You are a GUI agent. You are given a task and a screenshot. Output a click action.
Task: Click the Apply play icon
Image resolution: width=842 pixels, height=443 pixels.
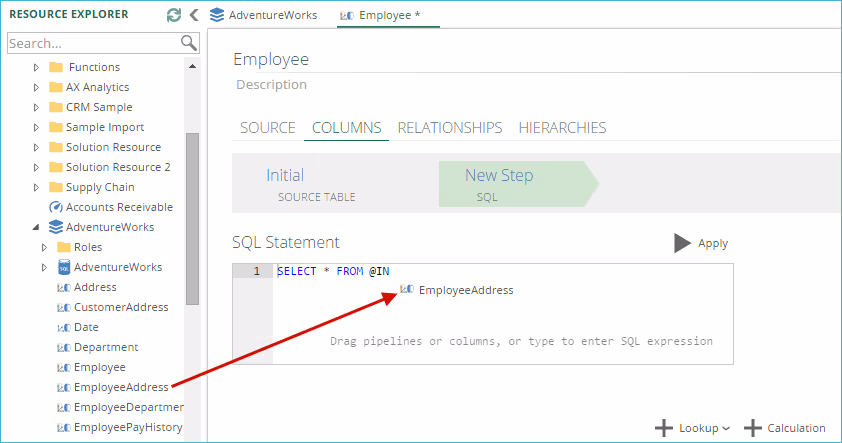682,243
